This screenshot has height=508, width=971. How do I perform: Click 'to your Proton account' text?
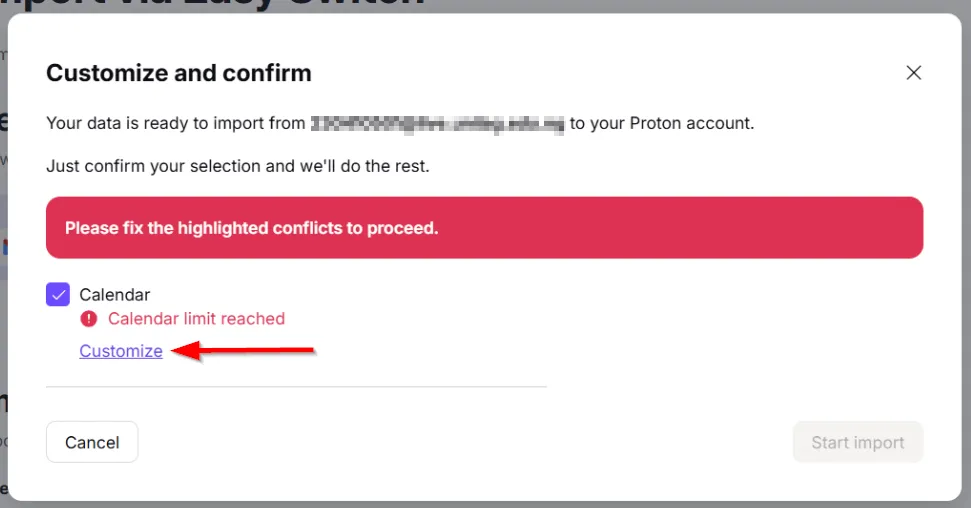(661, 124)
